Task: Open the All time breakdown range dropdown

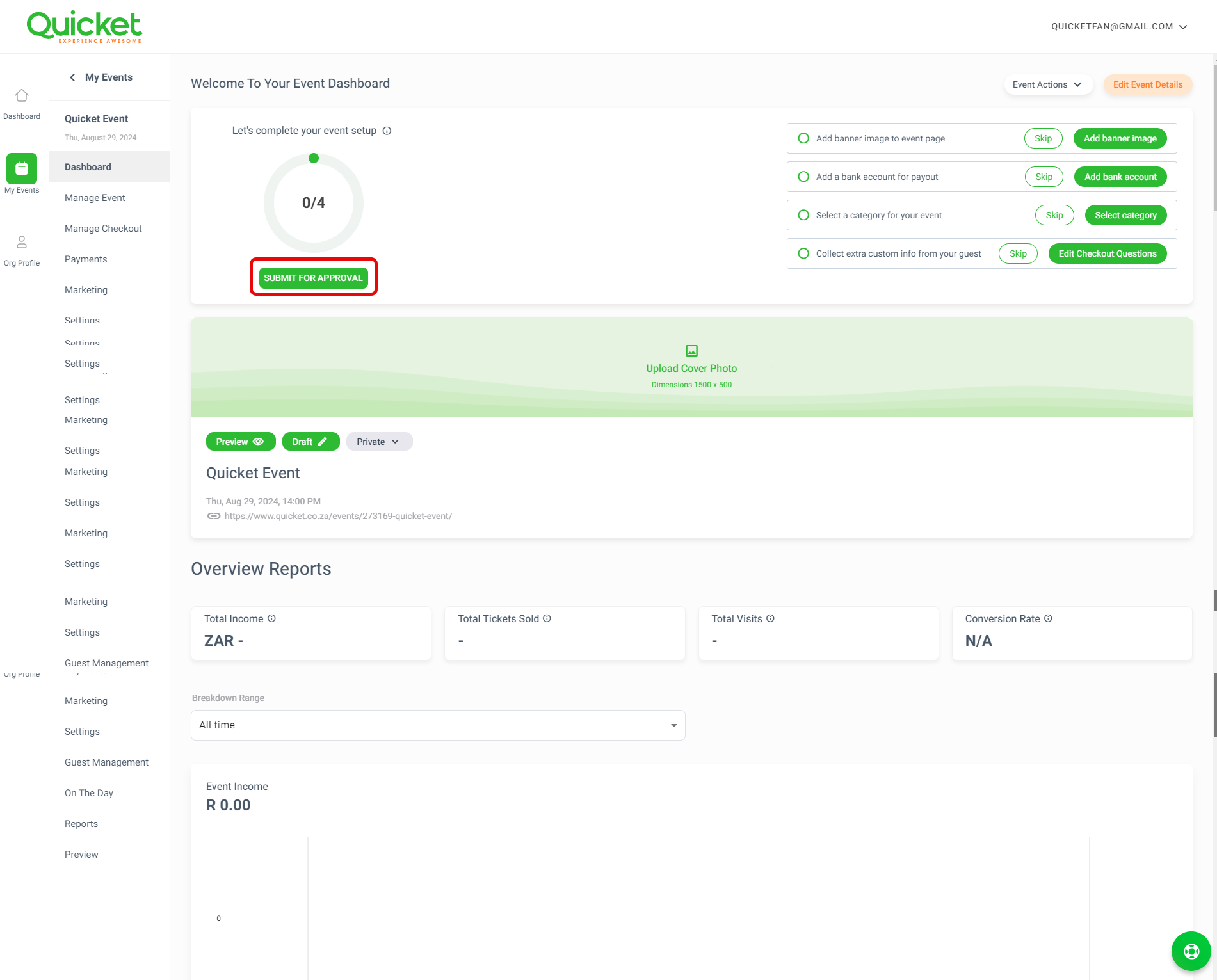Action: [x=438, y=725]
